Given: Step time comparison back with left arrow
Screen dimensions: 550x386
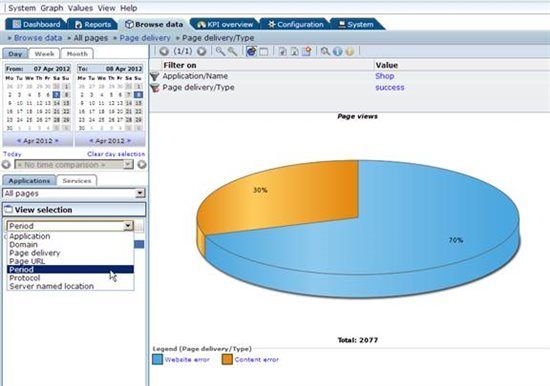Looking at the screenshot, I should click(x=6, y=164).
